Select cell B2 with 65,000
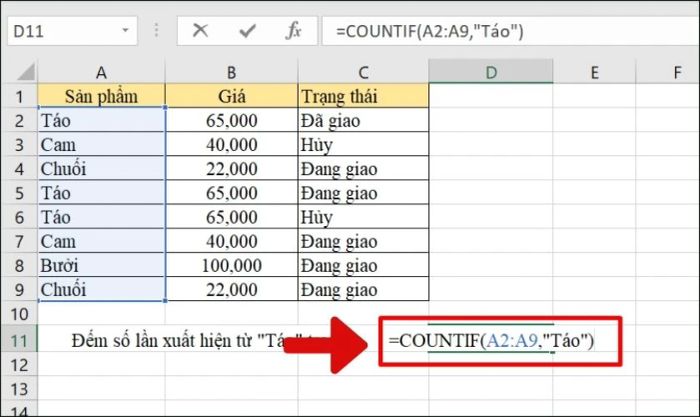700x417 pixels. 231,120
